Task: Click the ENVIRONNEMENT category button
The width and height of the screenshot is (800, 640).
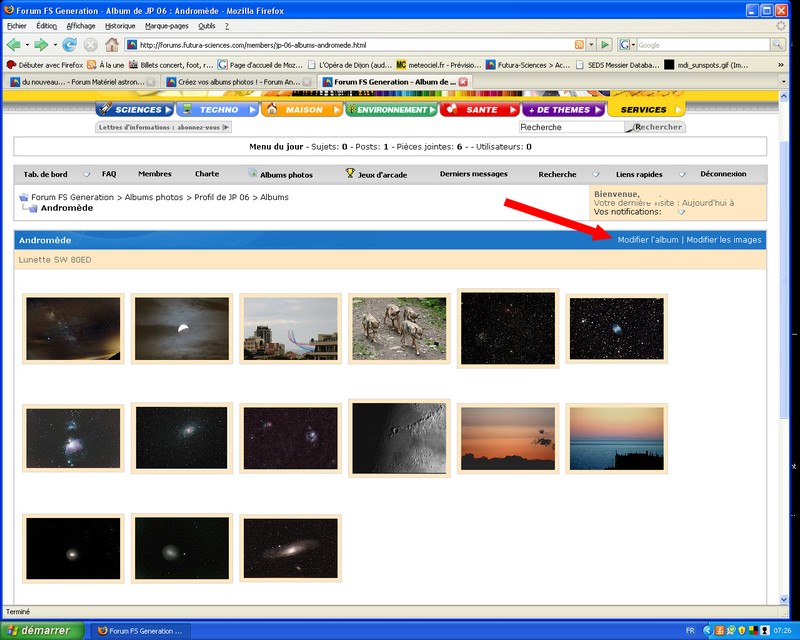Action: coord(391,109)
